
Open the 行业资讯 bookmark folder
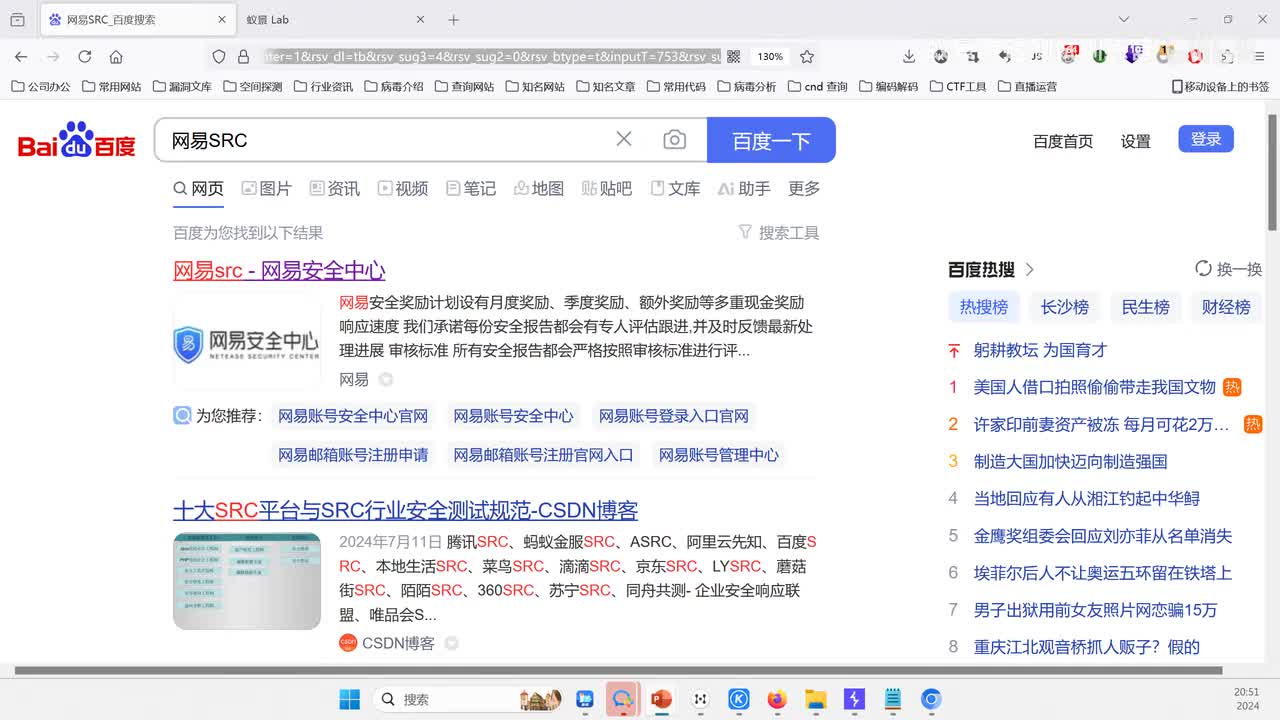324,87
